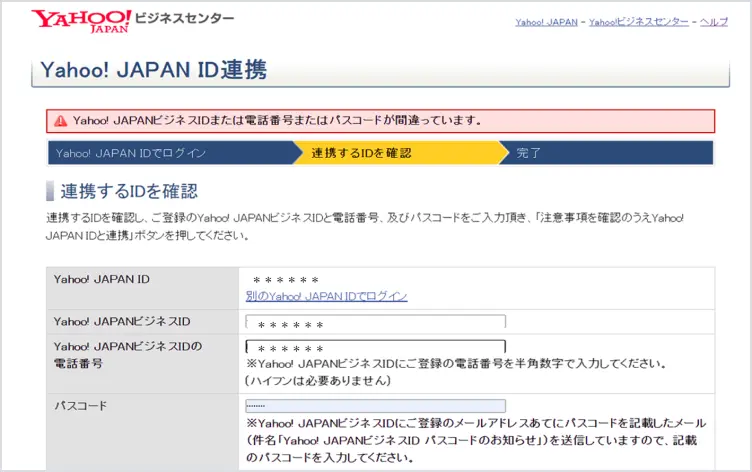Click the Yahoo! JAPAN ID連携 page title
This screenshot has height=472, width=752.
coord(153,70)
